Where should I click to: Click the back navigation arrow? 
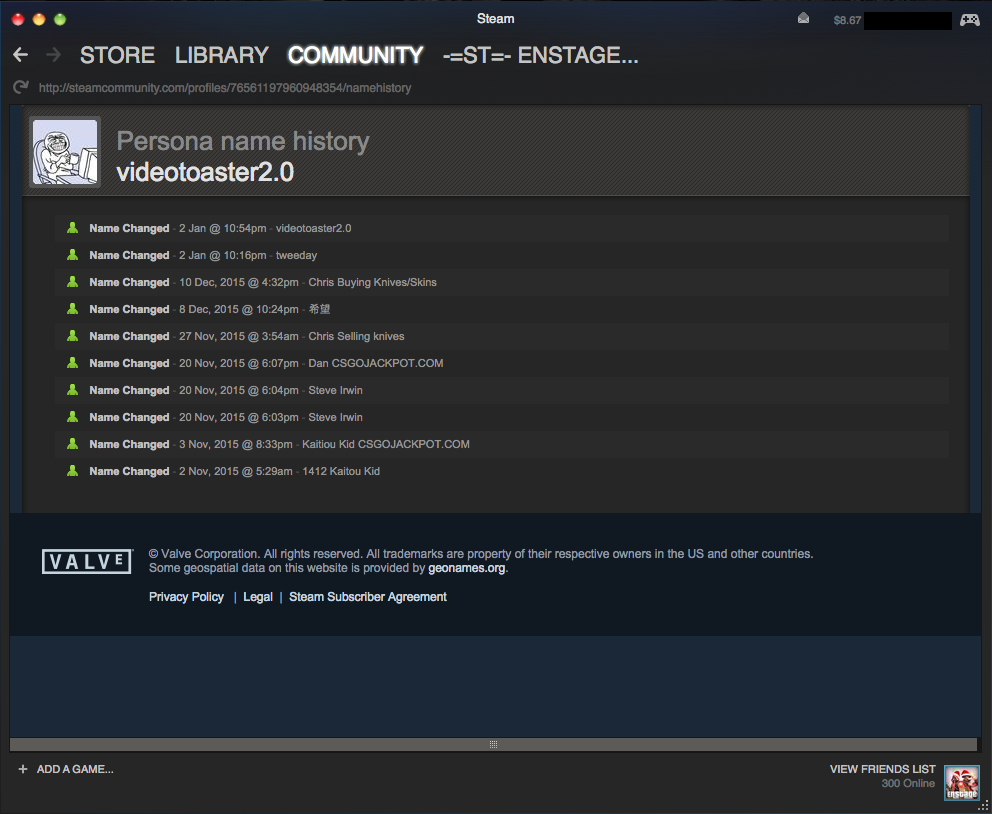(20, 55)
